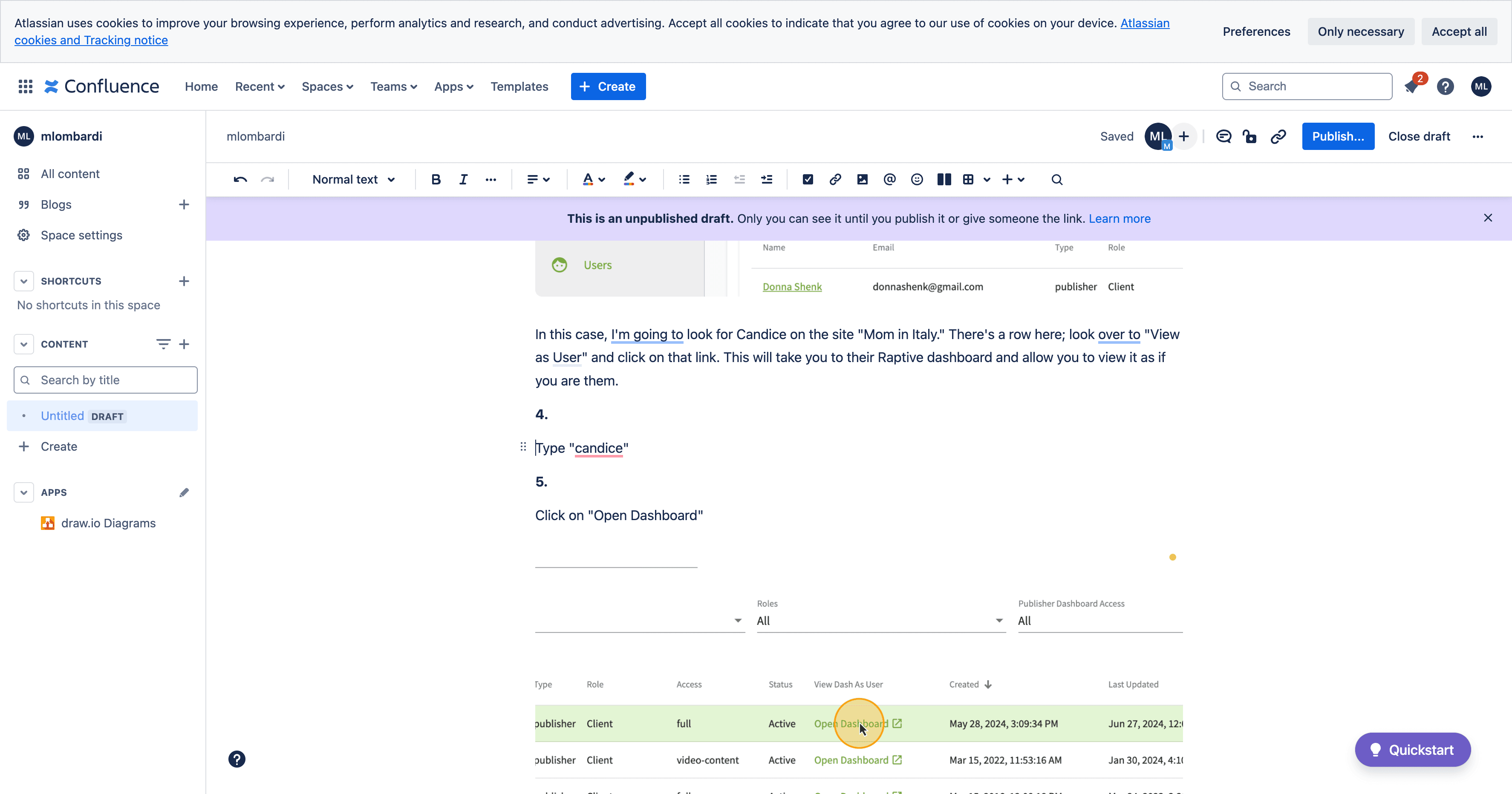Insert an image or file
The image size is (1512, 794).
[862, 180]
